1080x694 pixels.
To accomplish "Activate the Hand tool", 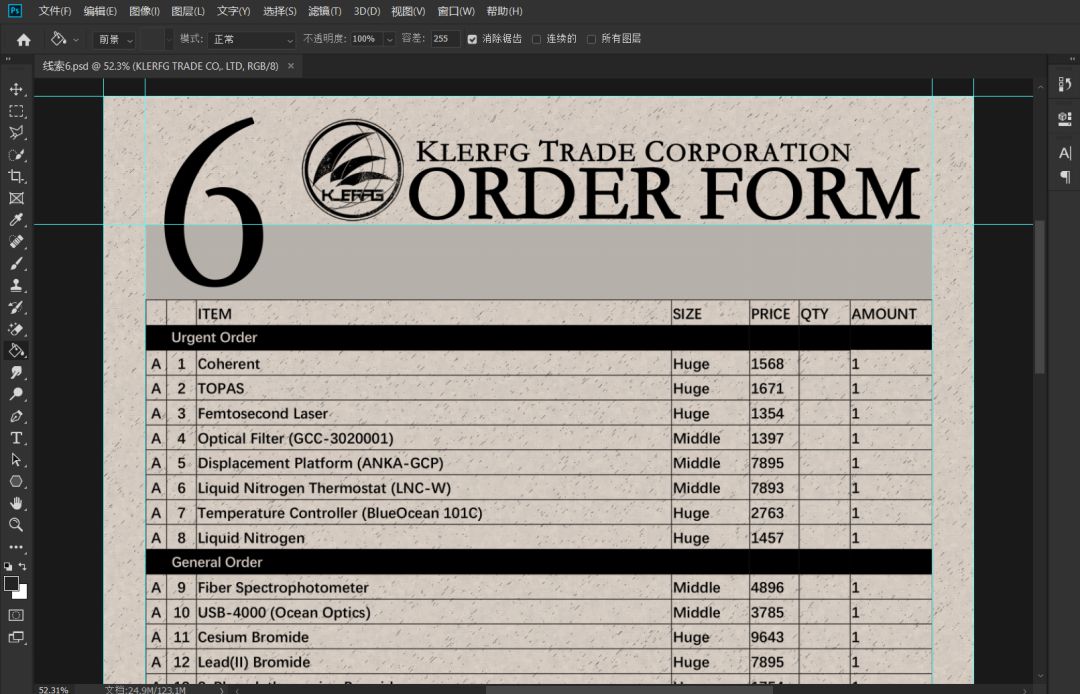I will click(x=16, y=503).
